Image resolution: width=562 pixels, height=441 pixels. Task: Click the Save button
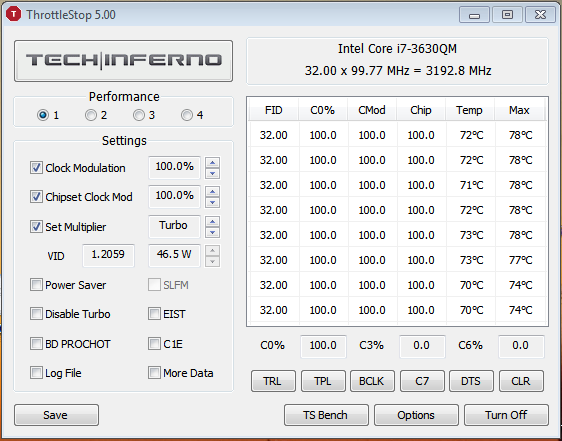tap(56, 415)
